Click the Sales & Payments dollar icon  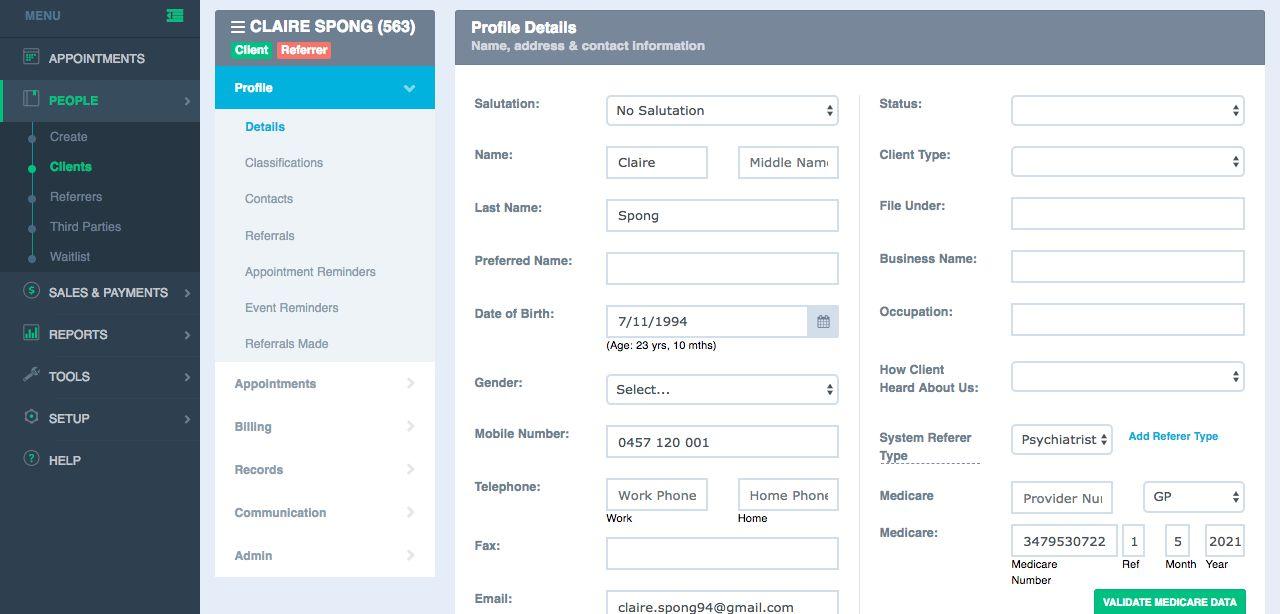coord(31,291)
